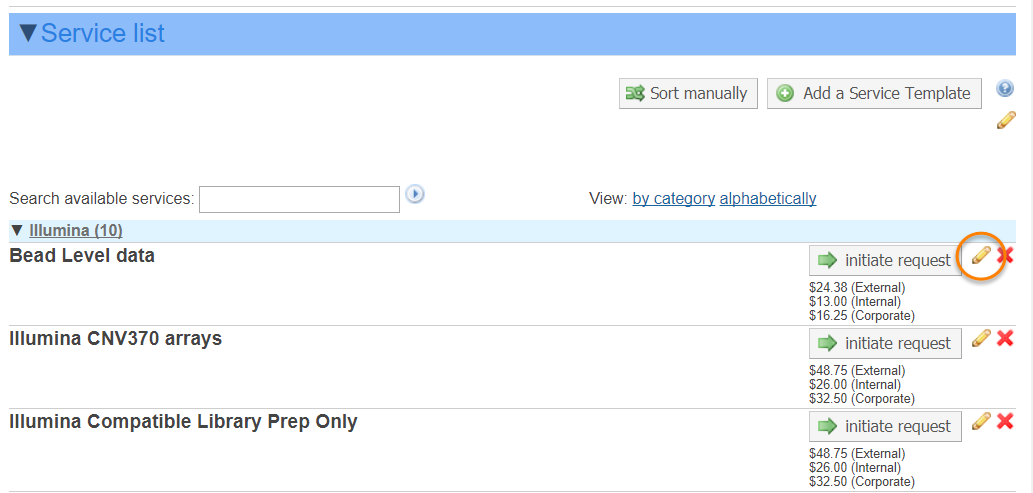This screenshot has width=1033, height=493.
Task: Click the Sort manually button
Action: [x=688, y=93]
